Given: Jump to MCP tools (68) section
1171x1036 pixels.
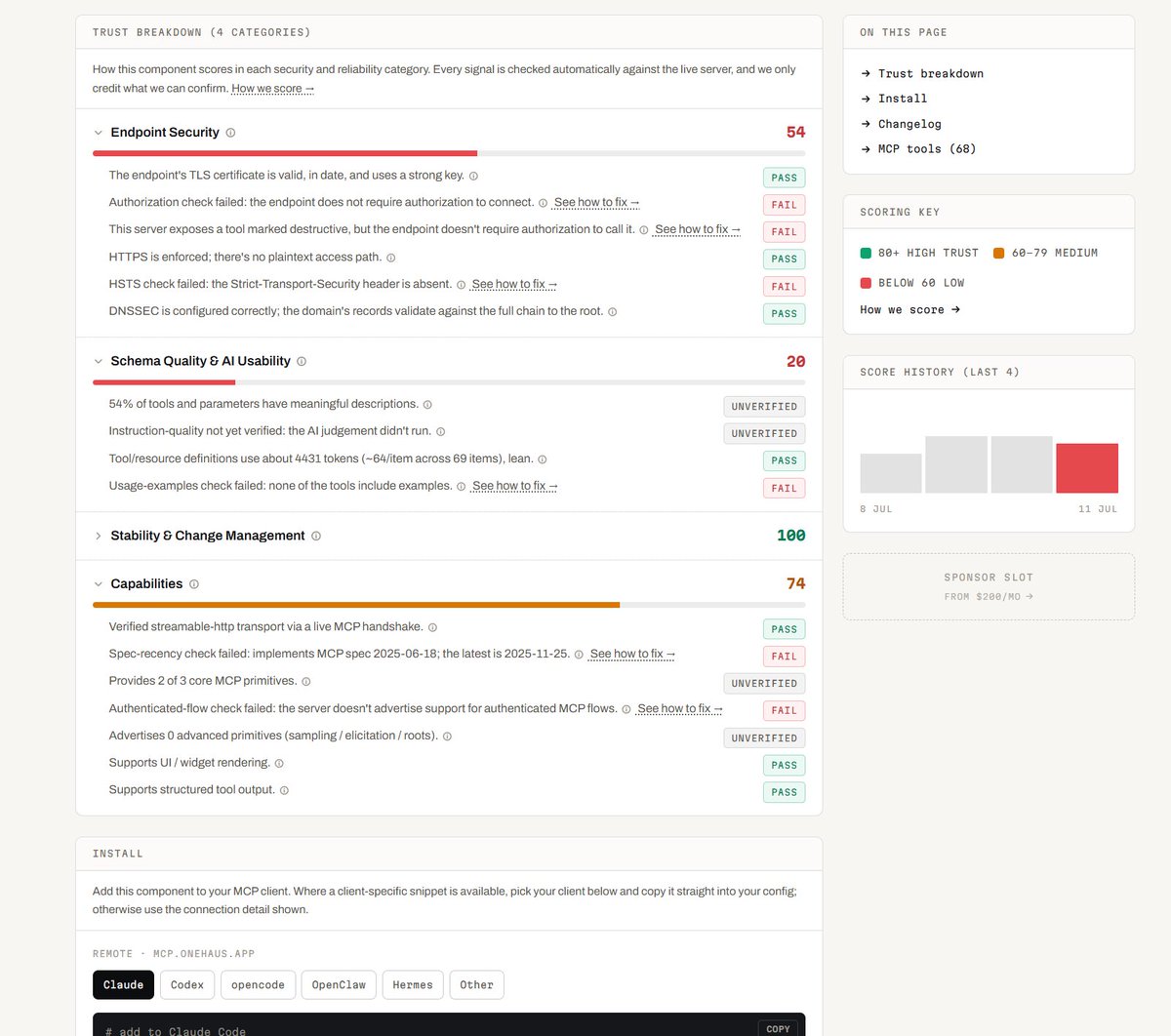Looking at the screenshot, I should click(x=918, y=149).
